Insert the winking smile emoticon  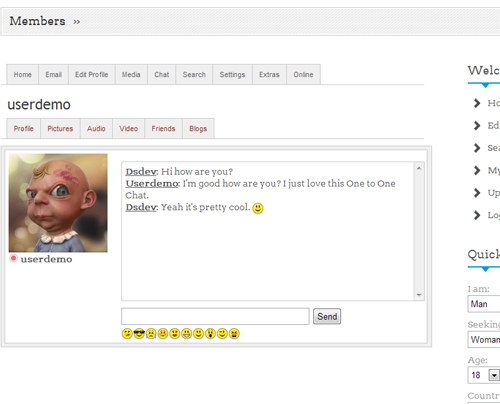click(222, 333)
